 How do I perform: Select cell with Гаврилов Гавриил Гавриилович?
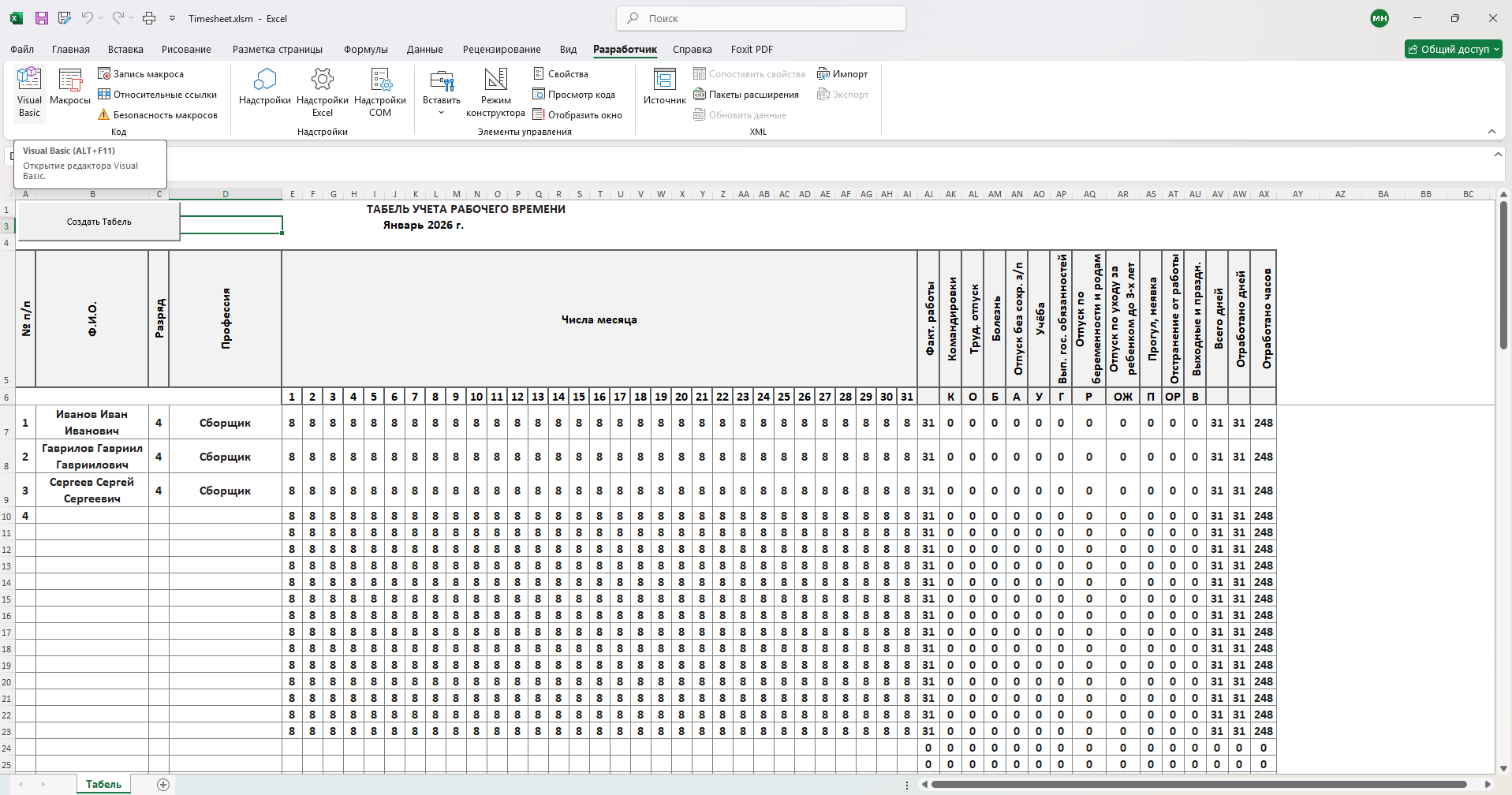pyautogui.click(x=92, y=456)
